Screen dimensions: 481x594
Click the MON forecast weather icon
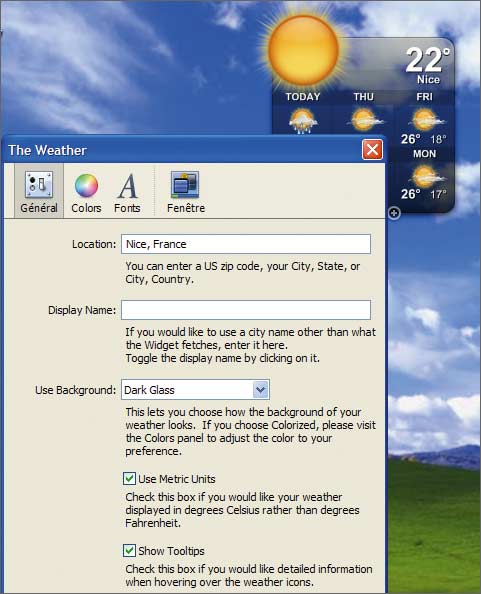click(425, 177)
